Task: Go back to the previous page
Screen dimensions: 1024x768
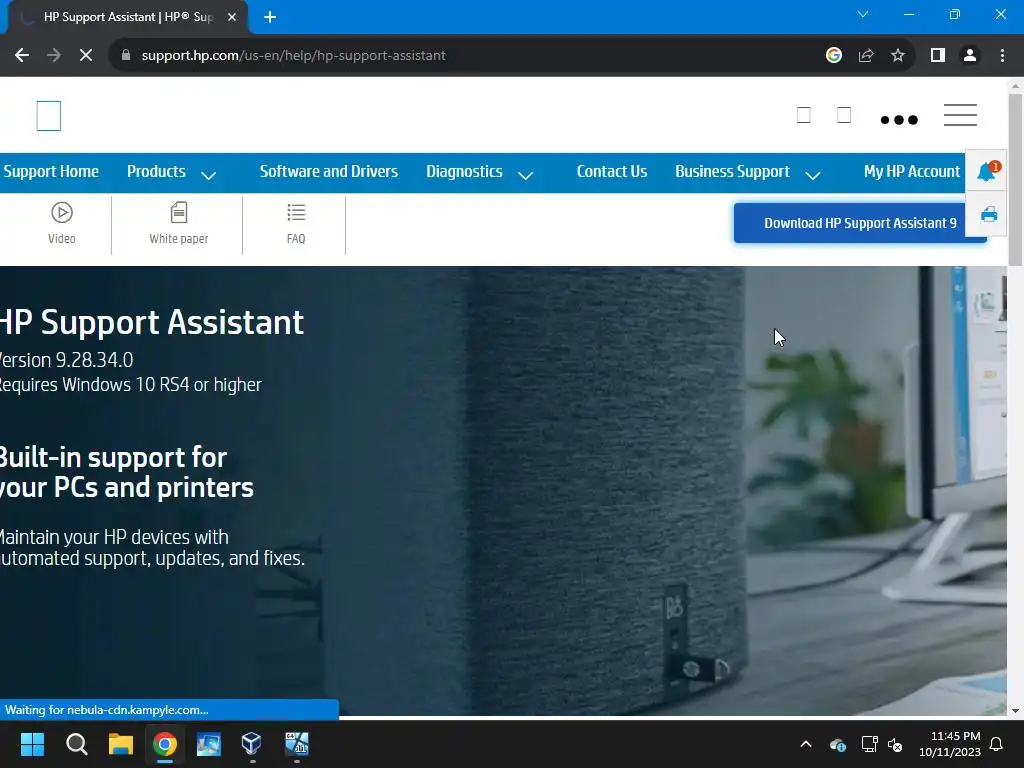Action: coord(22,56)
